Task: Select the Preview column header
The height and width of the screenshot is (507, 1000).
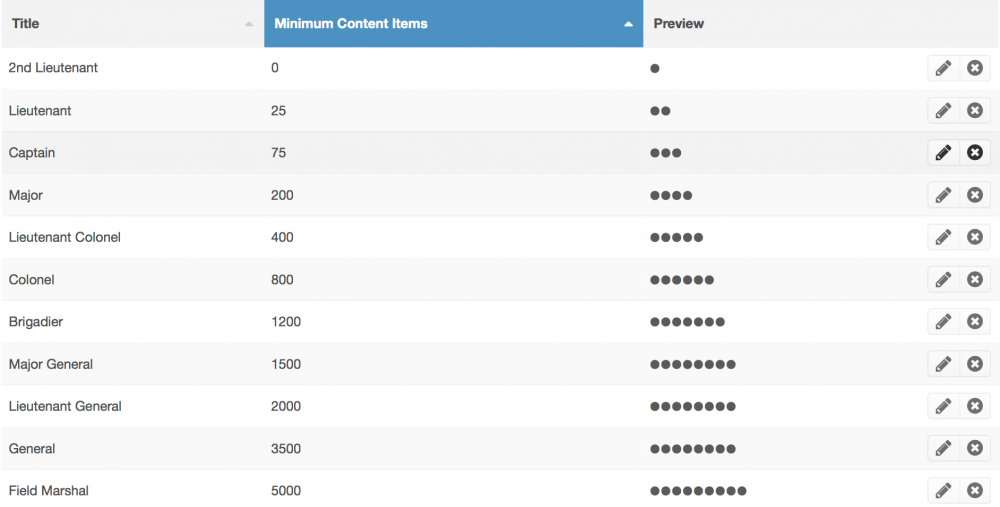Action: click(x=679, y=24)
